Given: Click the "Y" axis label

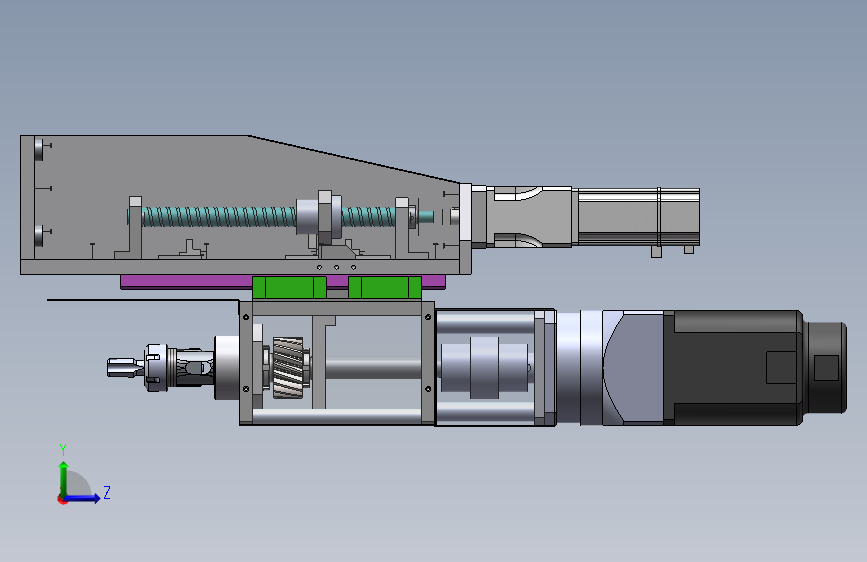Looking at the screenshot, I should 63,449.
